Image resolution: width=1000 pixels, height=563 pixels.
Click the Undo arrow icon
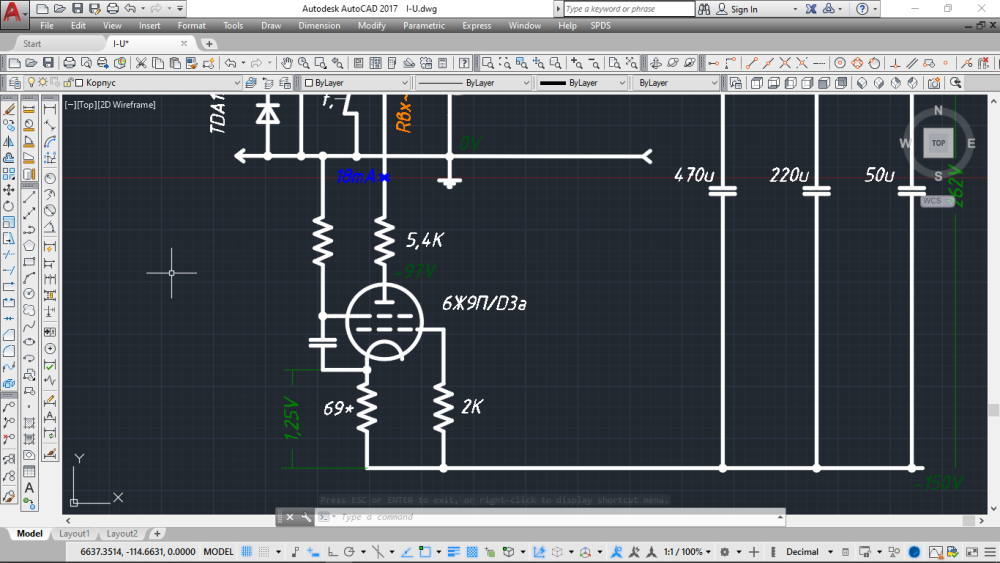pos(229,63)
